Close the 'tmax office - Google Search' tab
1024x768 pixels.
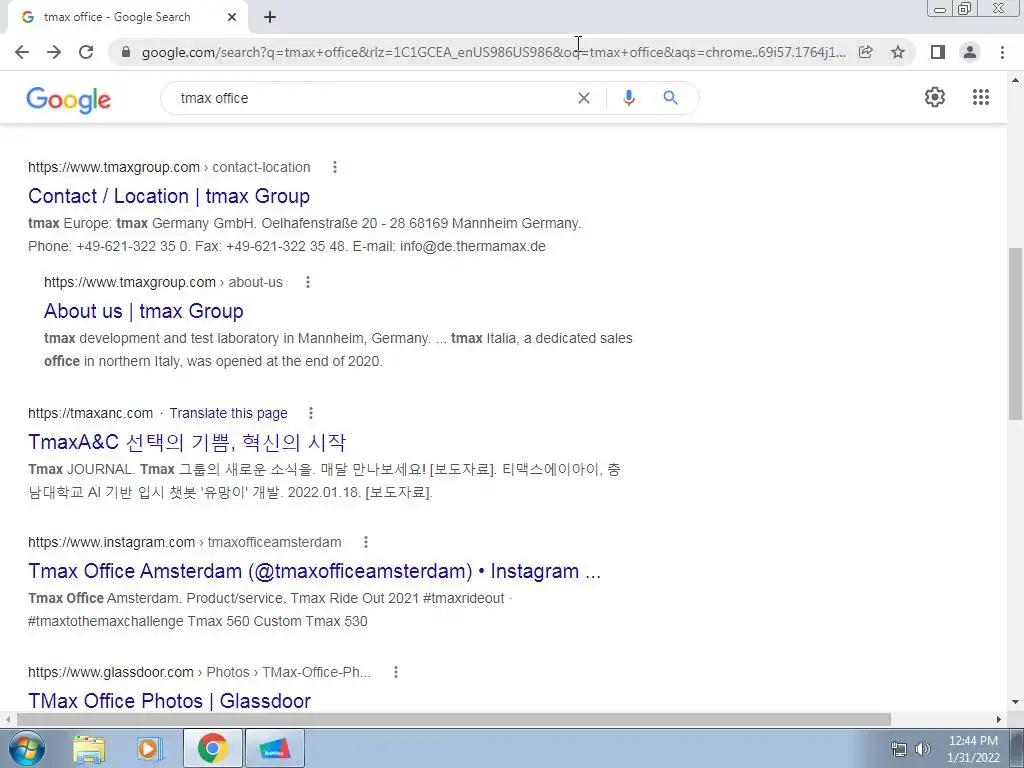(x=232, y=18)
